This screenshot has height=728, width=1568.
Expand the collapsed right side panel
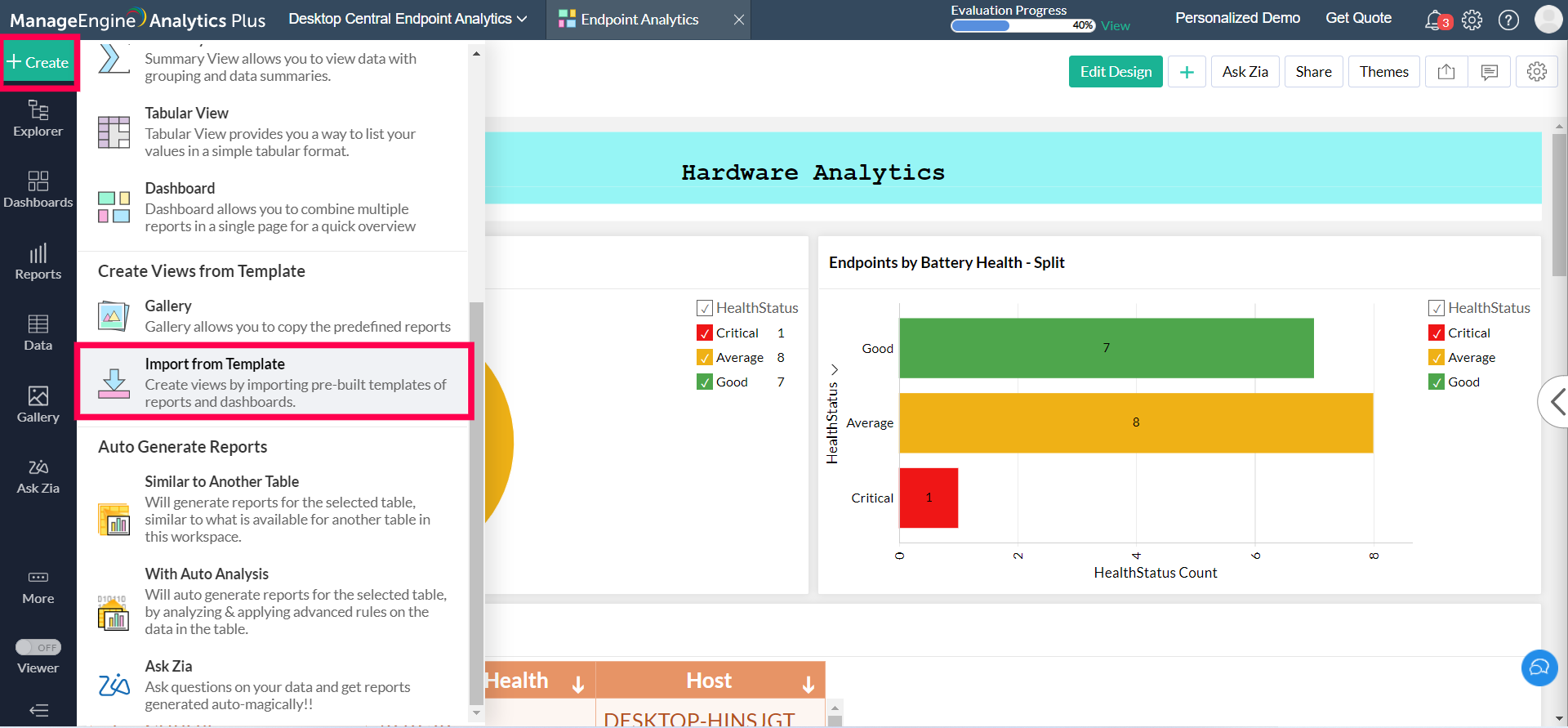[x=1554, y=401]
